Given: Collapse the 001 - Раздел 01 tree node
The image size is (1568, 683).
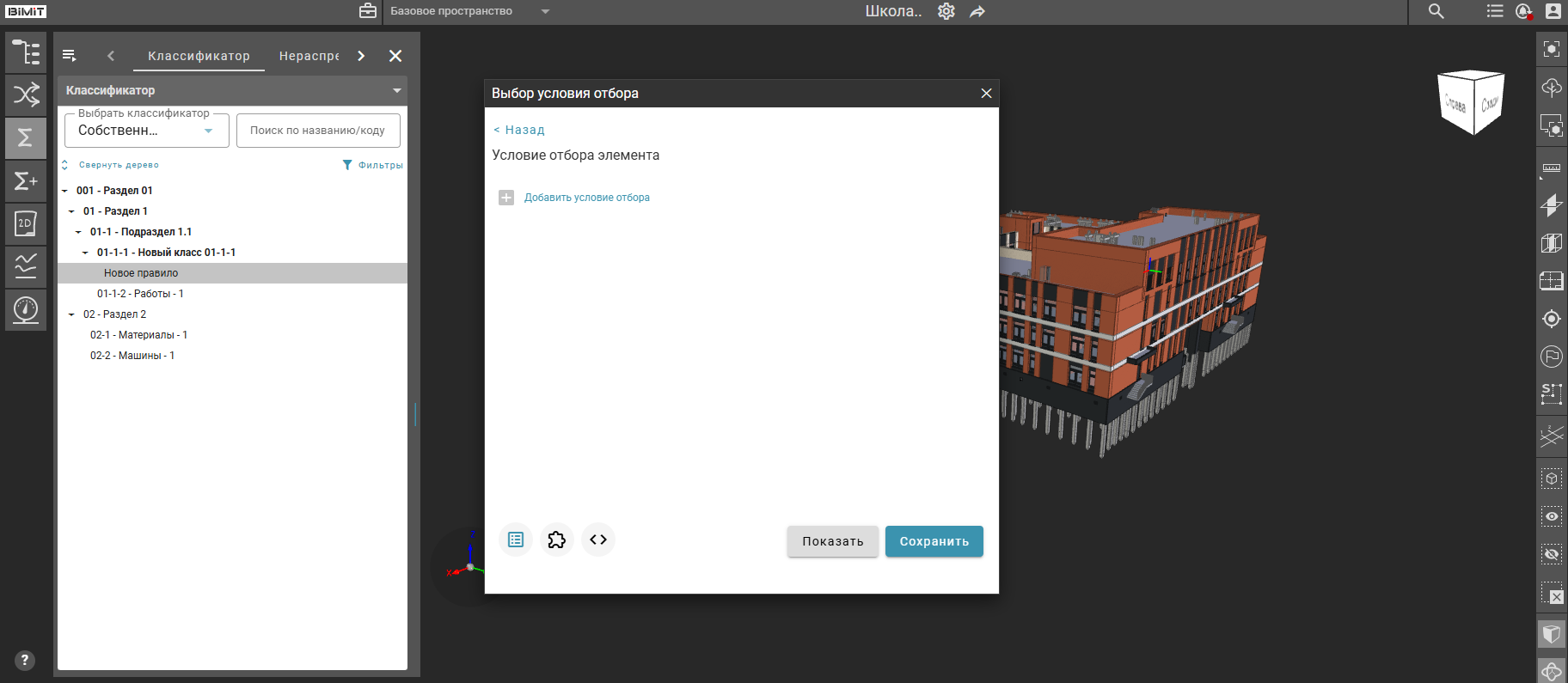Looking at the screenshot, I should coord(64,191).
